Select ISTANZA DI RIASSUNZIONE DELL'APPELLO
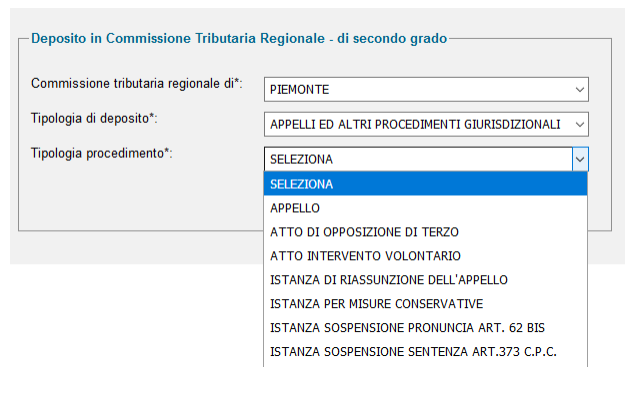The width and height of the screenshot is (625, 397). (x=425, y=280)
